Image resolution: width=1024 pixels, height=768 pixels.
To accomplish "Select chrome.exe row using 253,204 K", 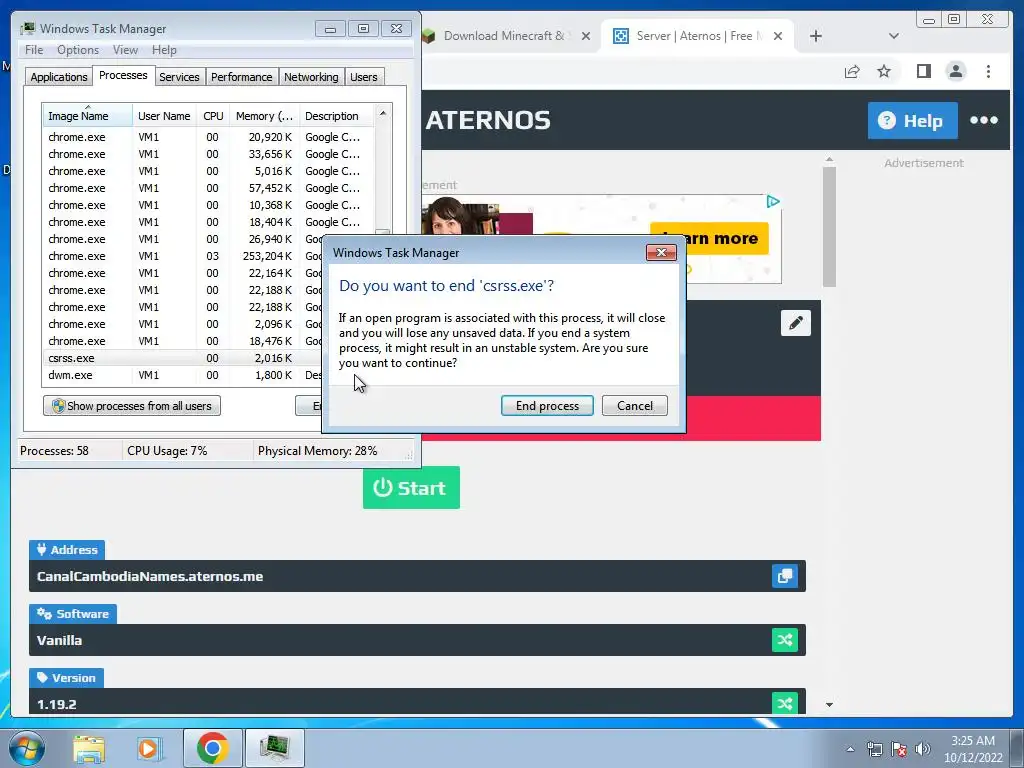I will point(184,256).
